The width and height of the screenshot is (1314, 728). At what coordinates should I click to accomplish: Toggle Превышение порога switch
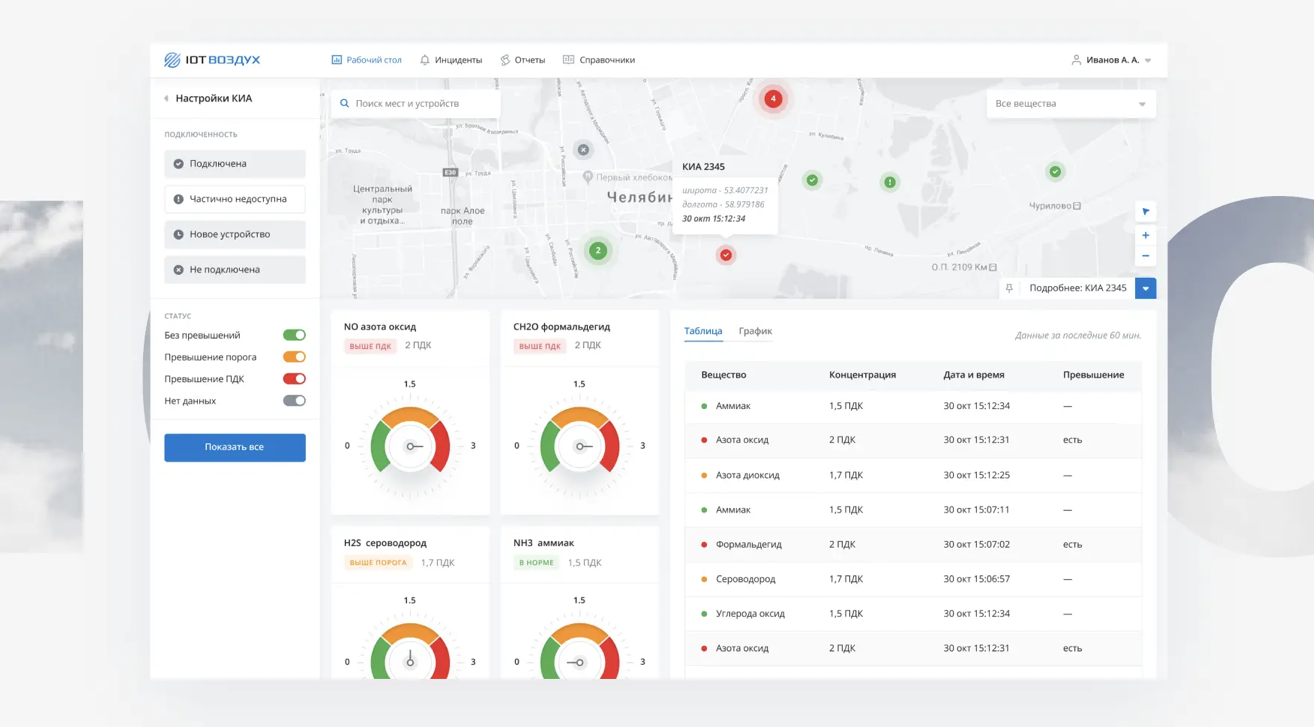tap(294, 357)
